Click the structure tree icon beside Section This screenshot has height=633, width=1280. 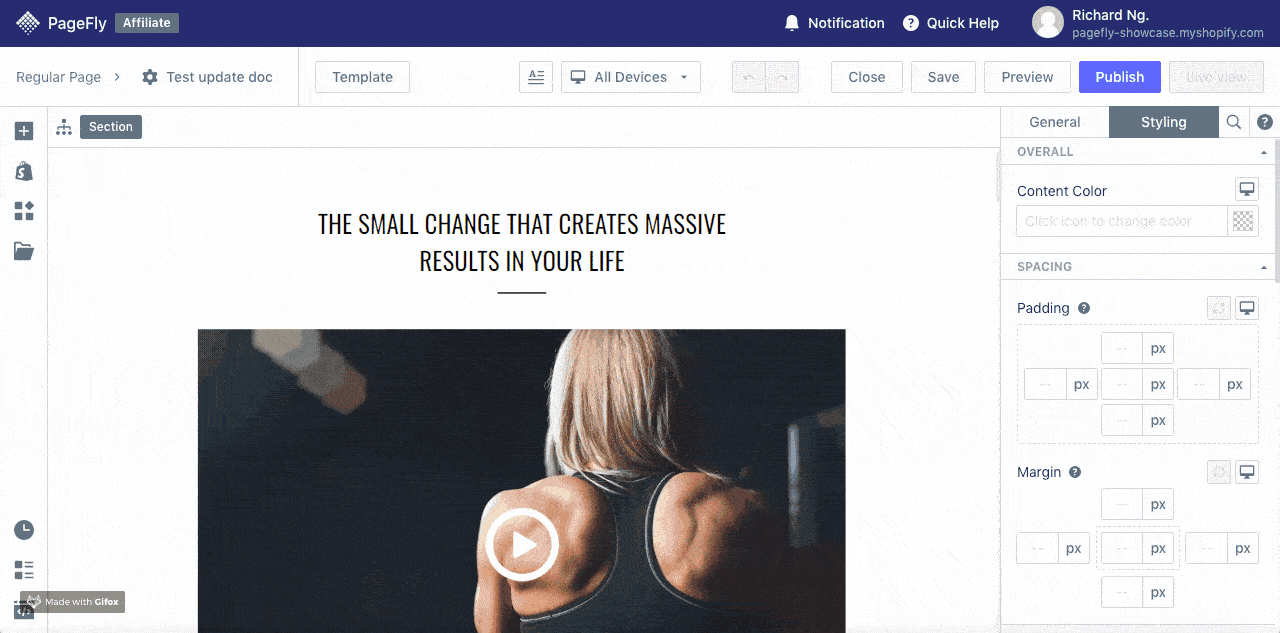(64, 127)
